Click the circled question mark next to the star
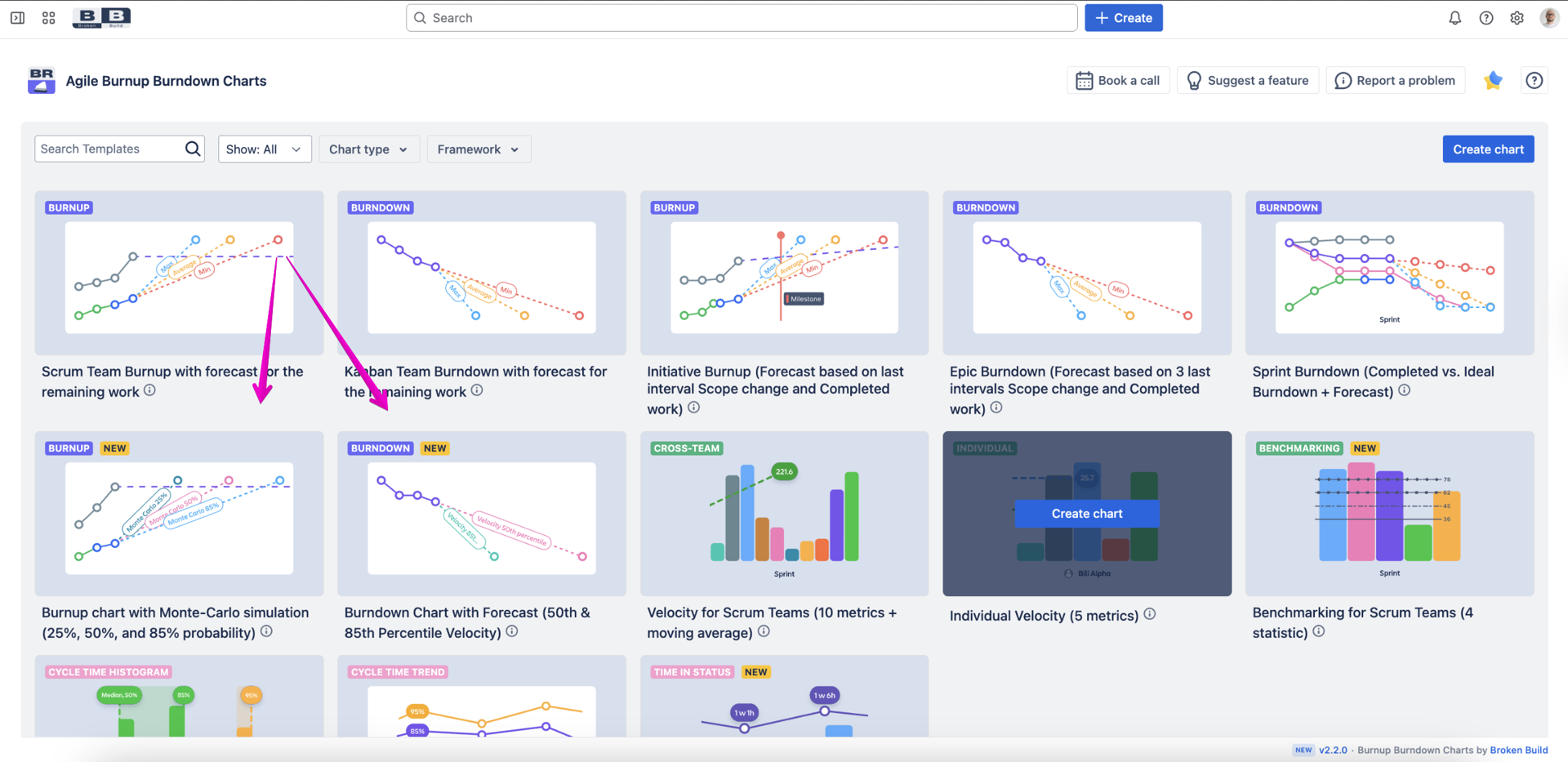The width and height of the screenshot is (1568, 762). [x=1535, y=80]
